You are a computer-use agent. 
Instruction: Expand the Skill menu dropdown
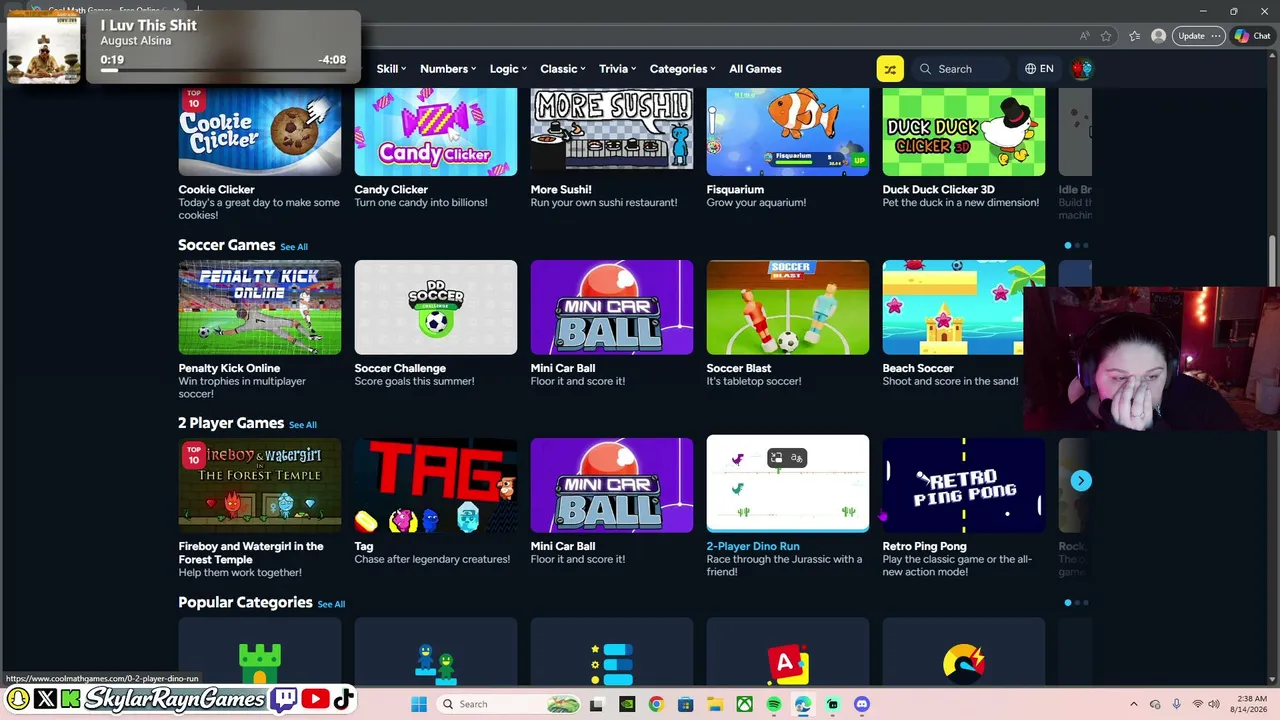point(391,69)
